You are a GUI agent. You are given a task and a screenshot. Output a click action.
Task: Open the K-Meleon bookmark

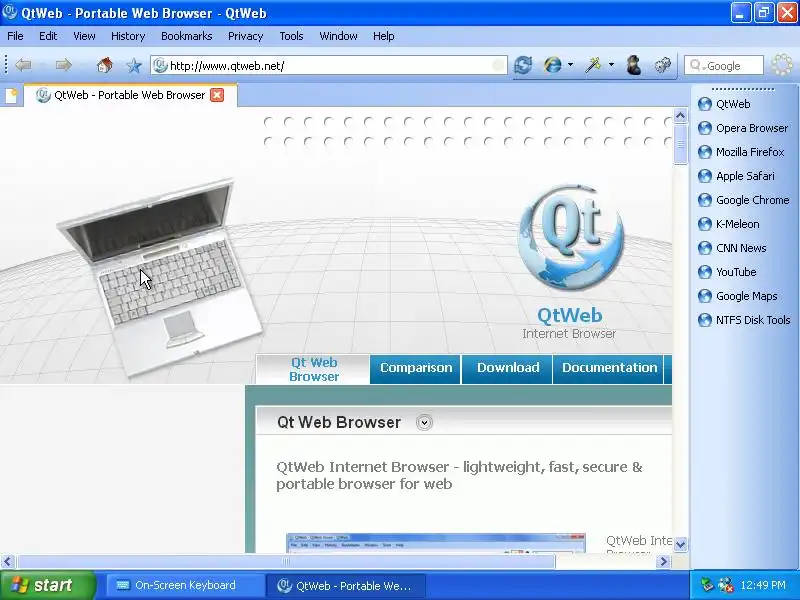pyautogui.click(x=729, y=224)
